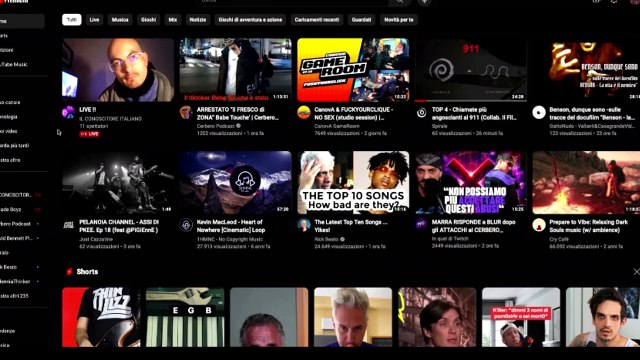Open the Game Room studio session thumbnail
Screen dimensions: 640x360
click(x=353, y=70)
